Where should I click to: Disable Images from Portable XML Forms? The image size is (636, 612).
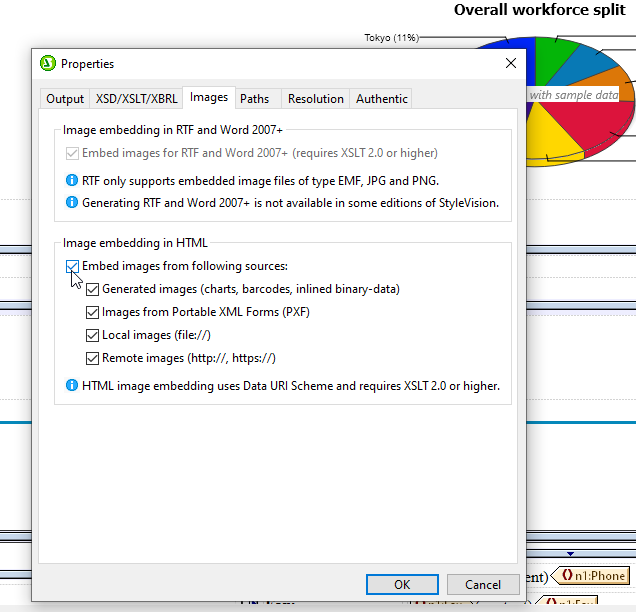[93, 312]
